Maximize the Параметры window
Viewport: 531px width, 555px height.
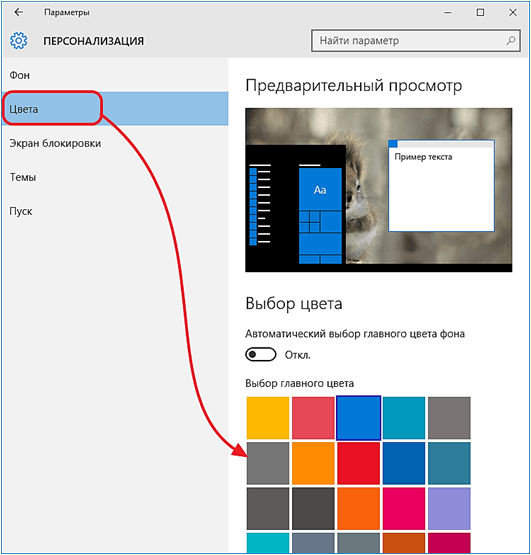click(x=480, y=12)
